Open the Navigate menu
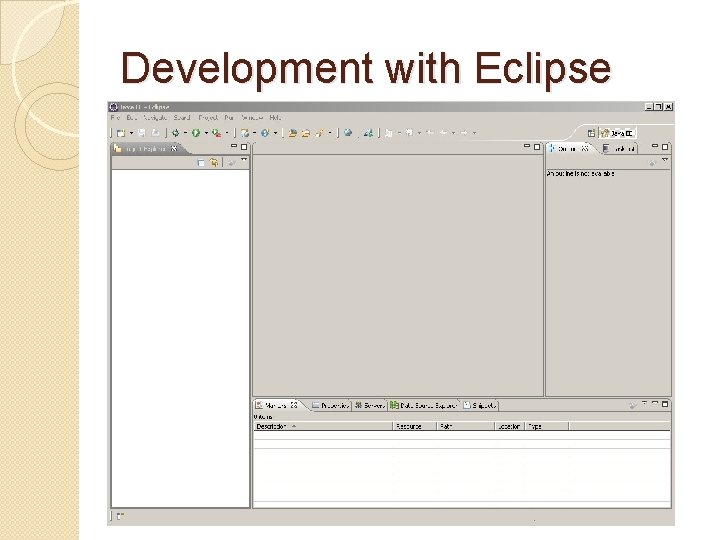 pos(155,118)
